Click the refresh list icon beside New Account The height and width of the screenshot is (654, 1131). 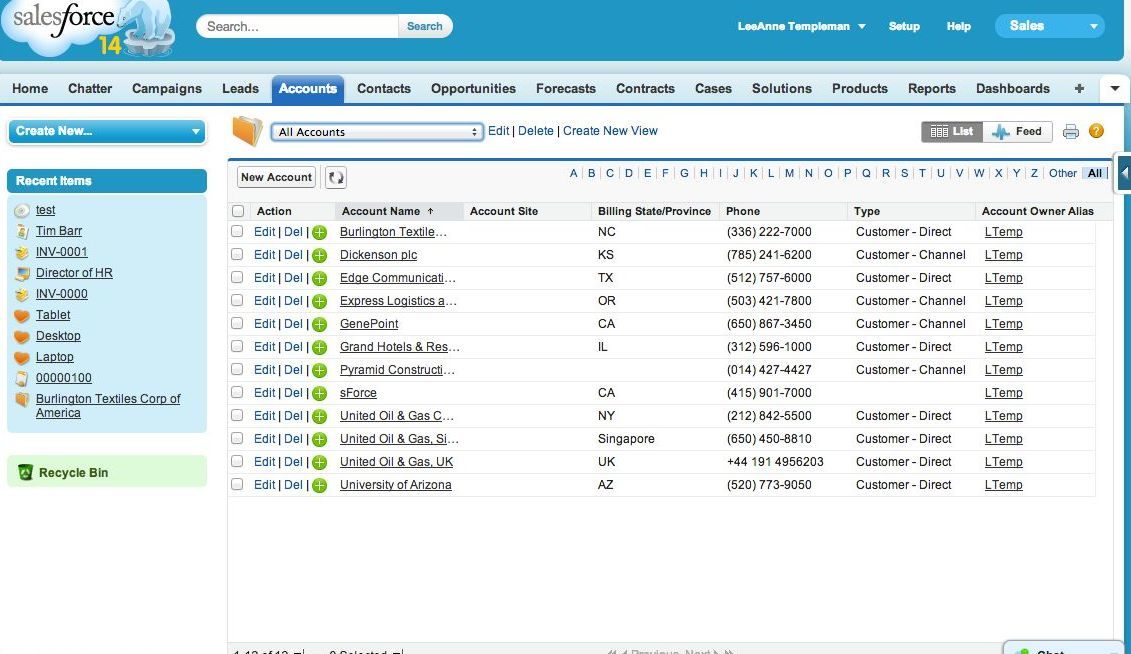pos(336,177)
